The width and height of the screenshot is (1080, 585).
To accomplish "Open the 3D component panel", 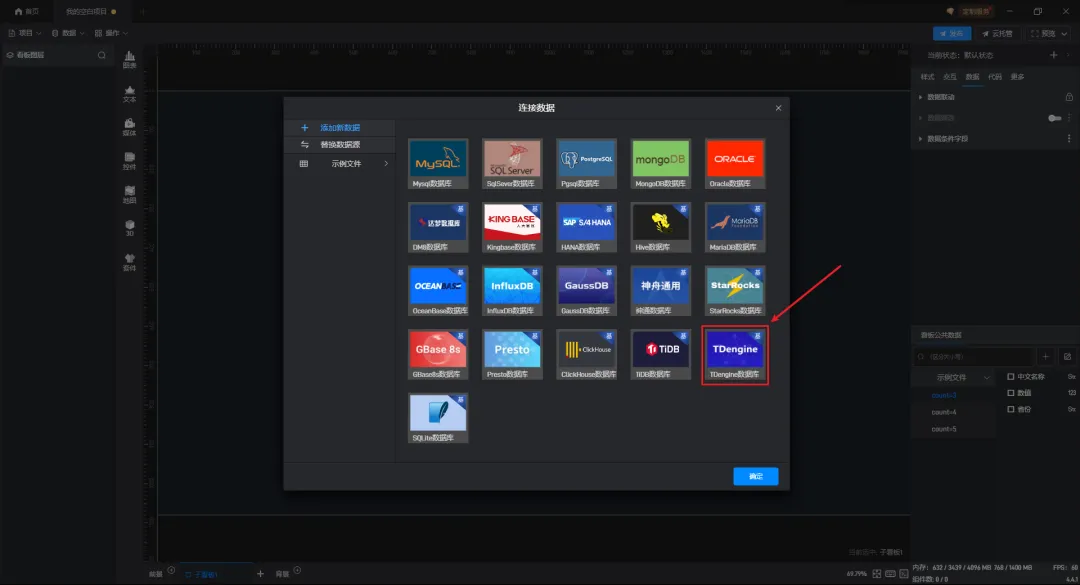I will [x=129, y=228].
